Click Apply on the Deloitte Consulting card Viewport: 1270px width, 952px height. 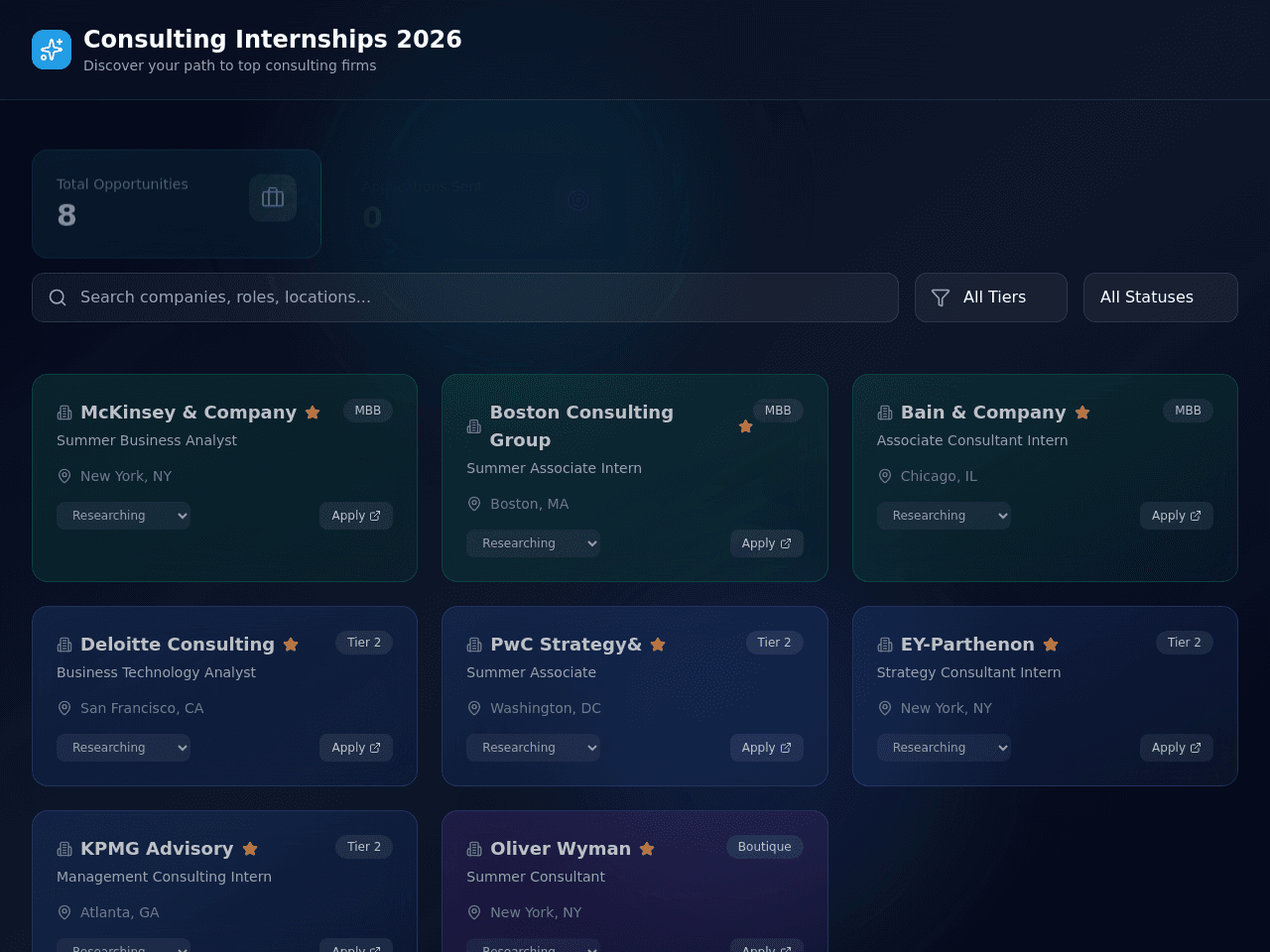tap(356, 748)
